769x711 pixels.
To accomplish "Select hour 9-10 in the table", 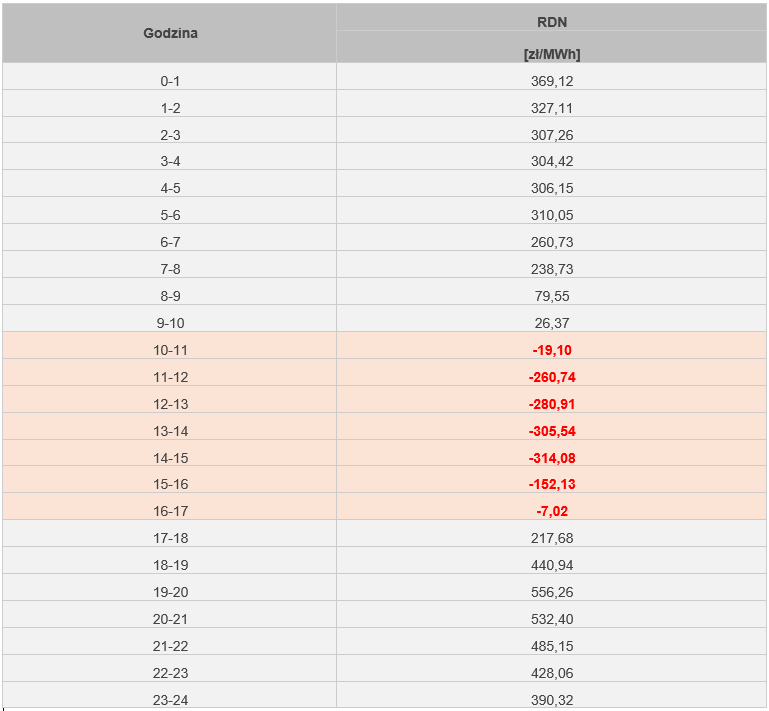I will 170,323.
